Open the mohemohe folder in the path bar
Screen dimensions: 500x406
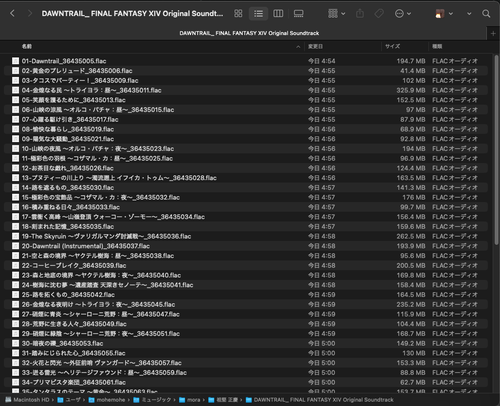pyautogui.click(x=107, y=400)
